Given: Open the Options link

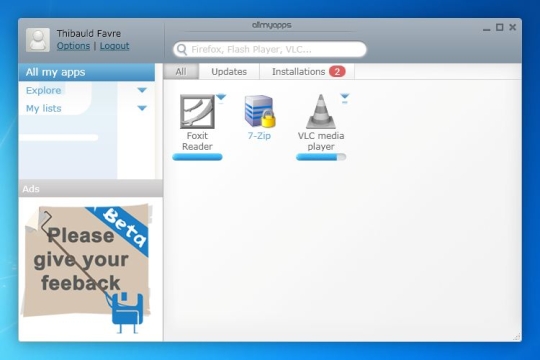Looking at the screenshot, I should point(73,46).
